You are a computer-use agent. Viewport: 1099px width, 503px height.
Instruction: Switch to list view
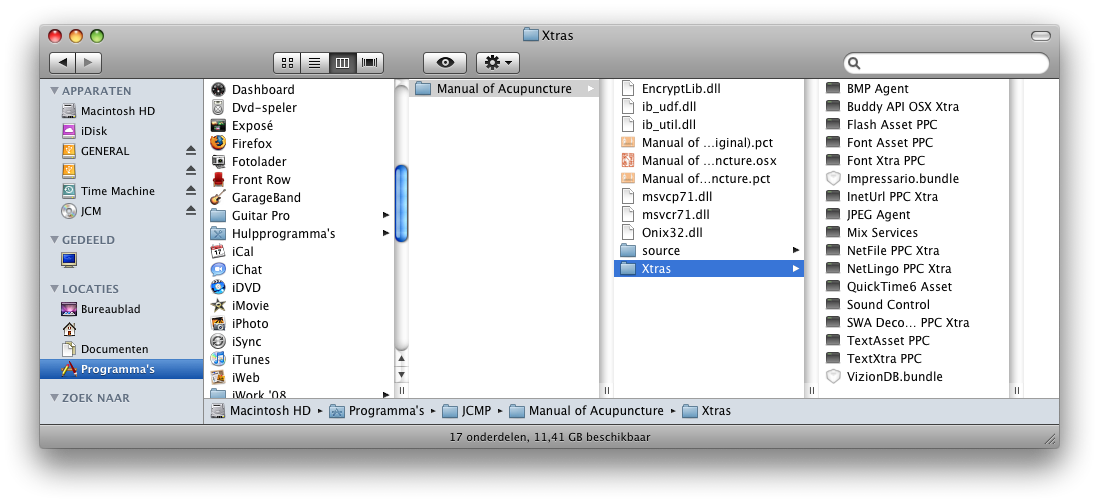click(314, 62)
